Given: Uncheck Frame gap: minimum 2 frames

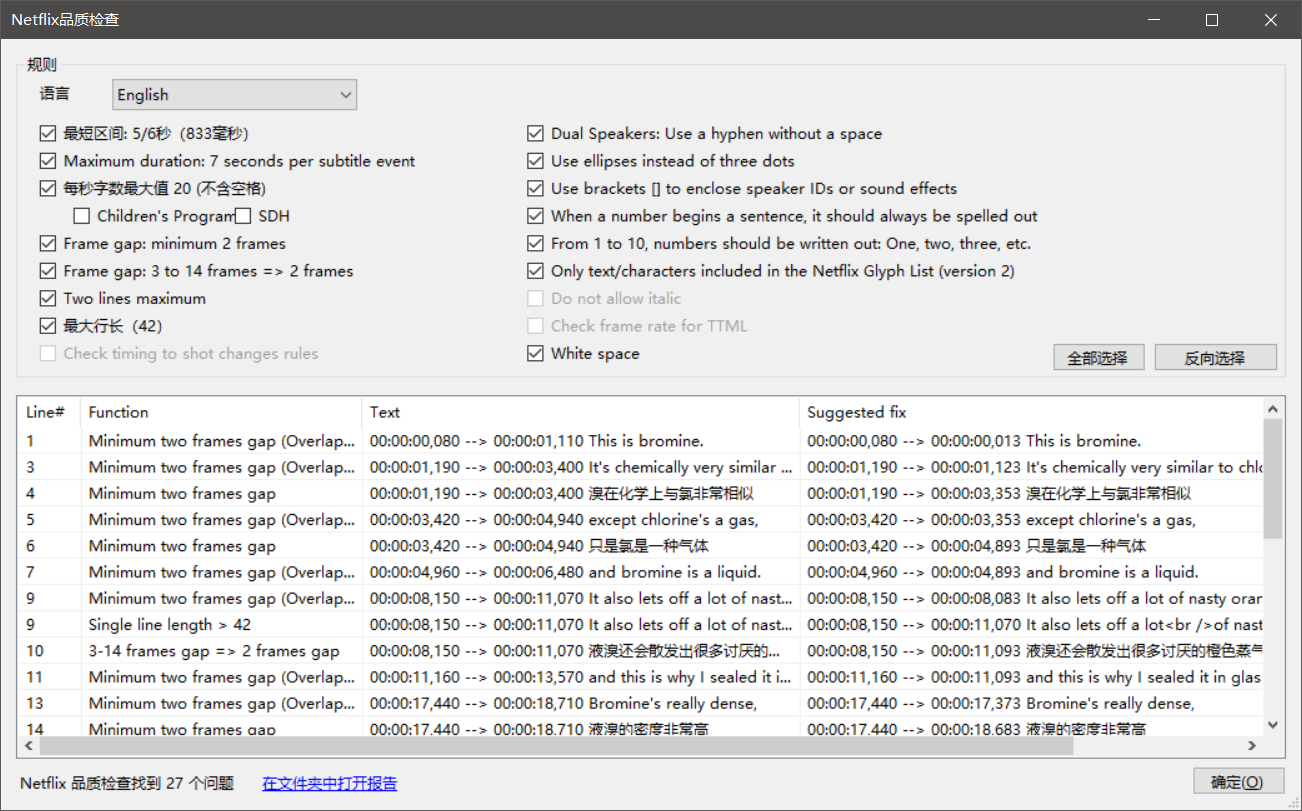Looking at the screenshot, I should 47,243.
